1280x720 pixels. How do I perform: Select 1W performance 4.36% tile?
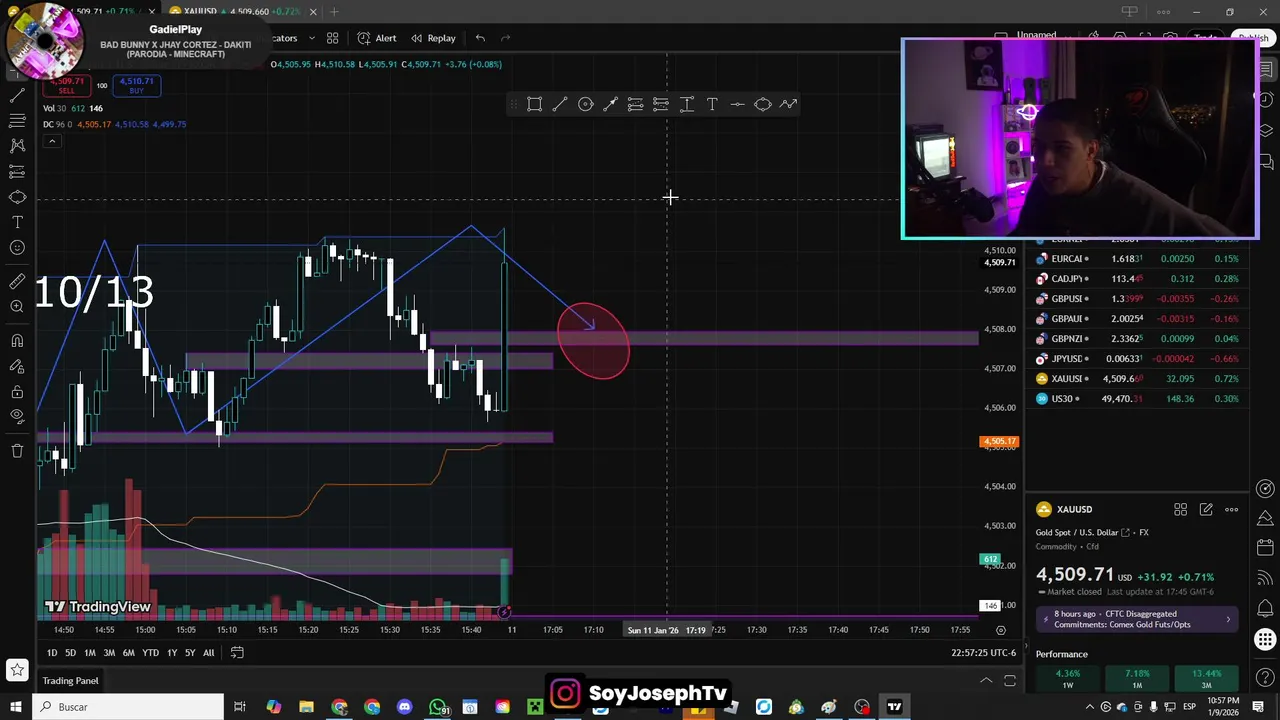click(1068, 678)
